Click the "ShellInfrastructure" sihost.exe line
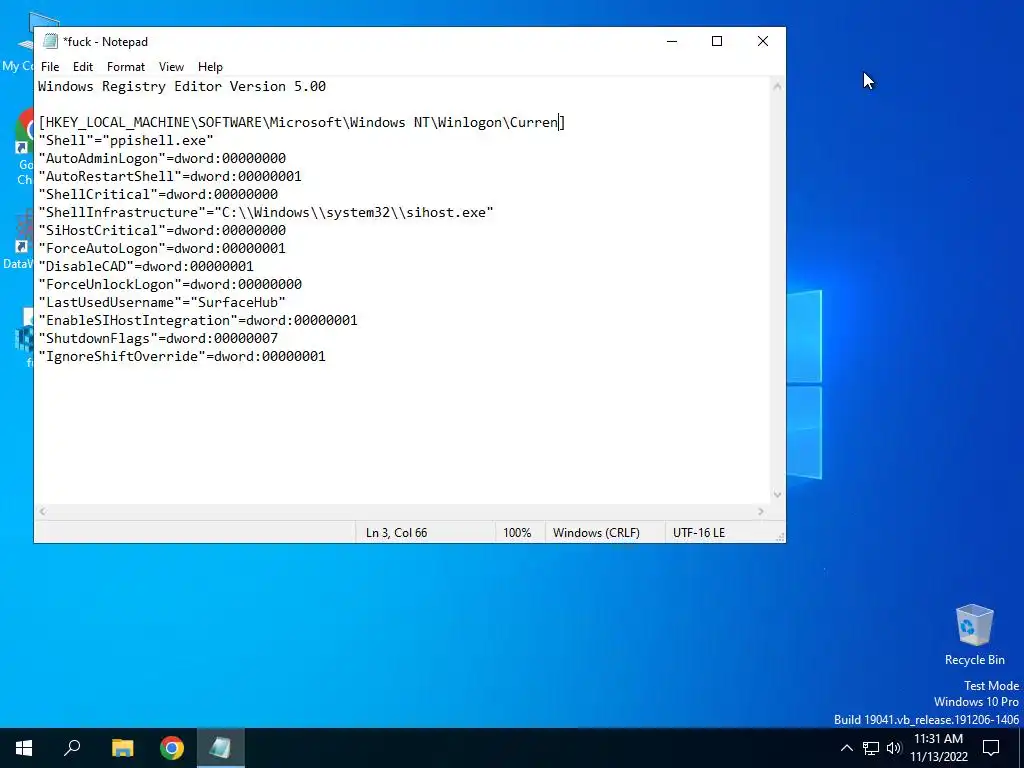Image resolution: width=1024 pixels, height=768 pixels. click(266, 212)
